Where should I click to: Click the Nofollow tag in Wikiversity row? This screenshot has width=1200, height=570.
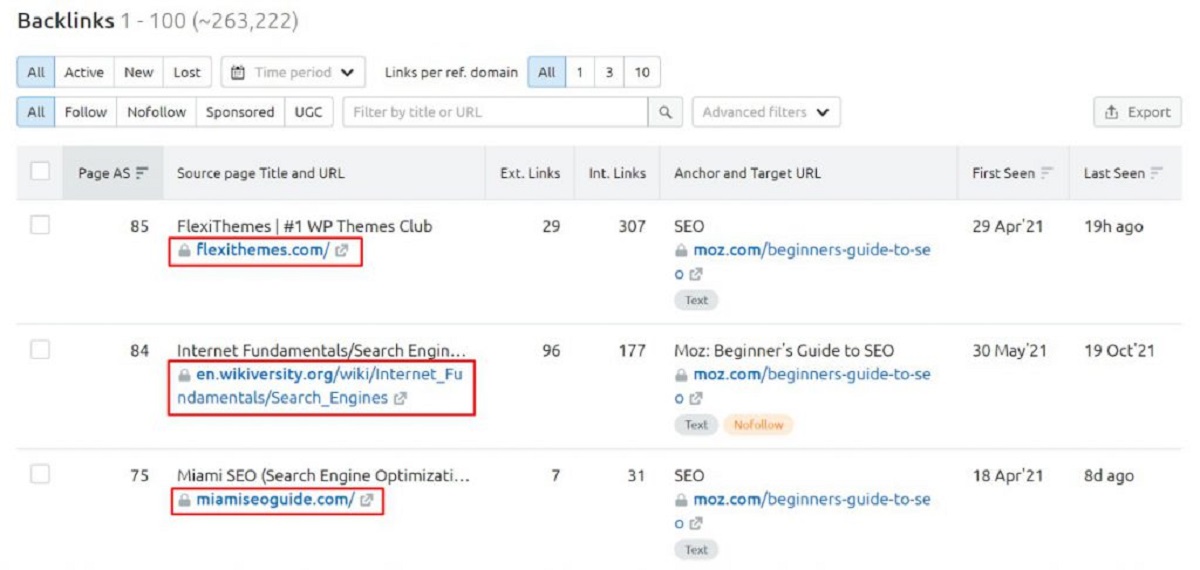coord(757,425)
